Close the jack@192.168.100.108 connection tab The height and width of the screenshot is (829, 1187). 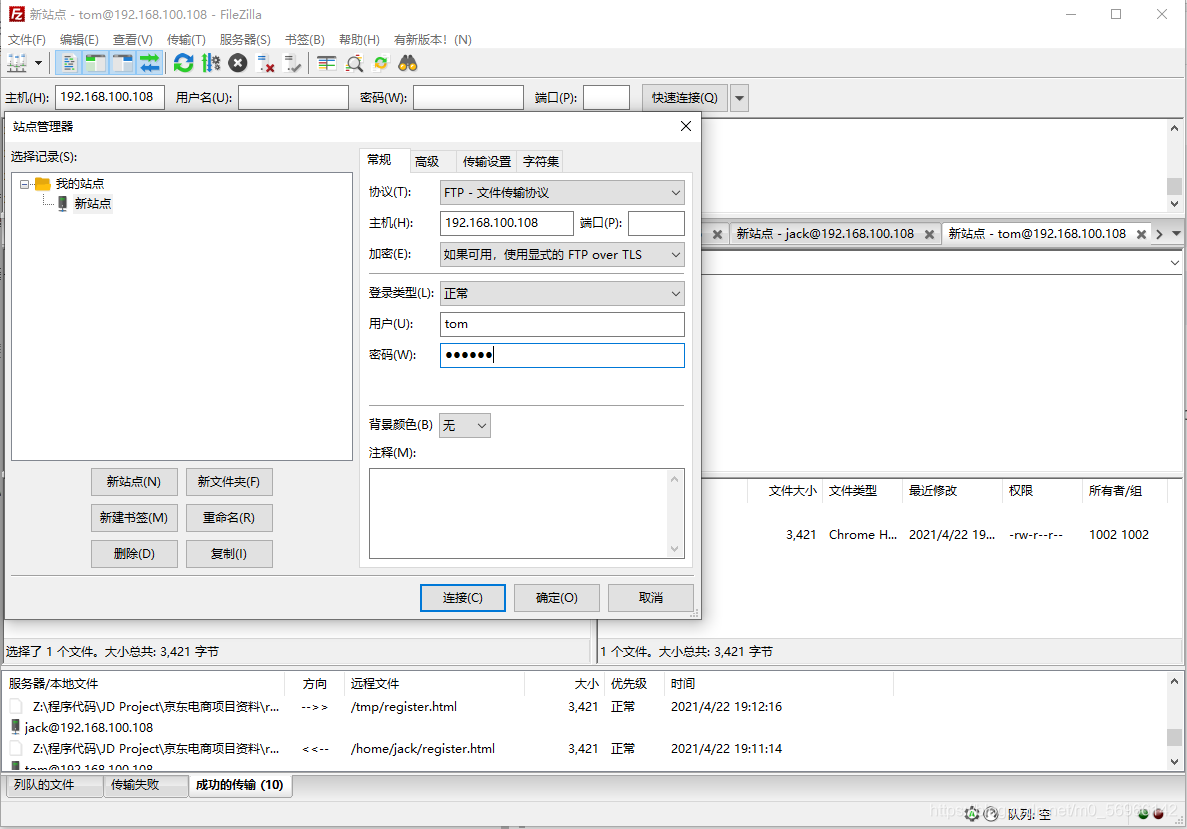(x=929, y=235)
